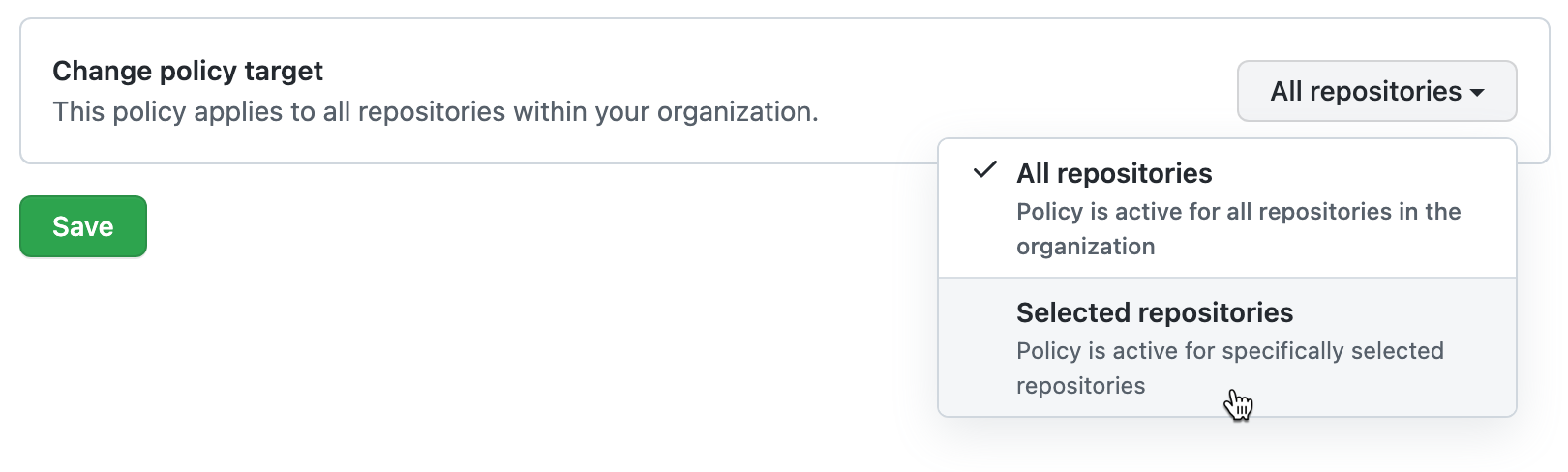Click the word "organization" in the first option
Screen dimensions: 1568x472
pos(1085,247)
